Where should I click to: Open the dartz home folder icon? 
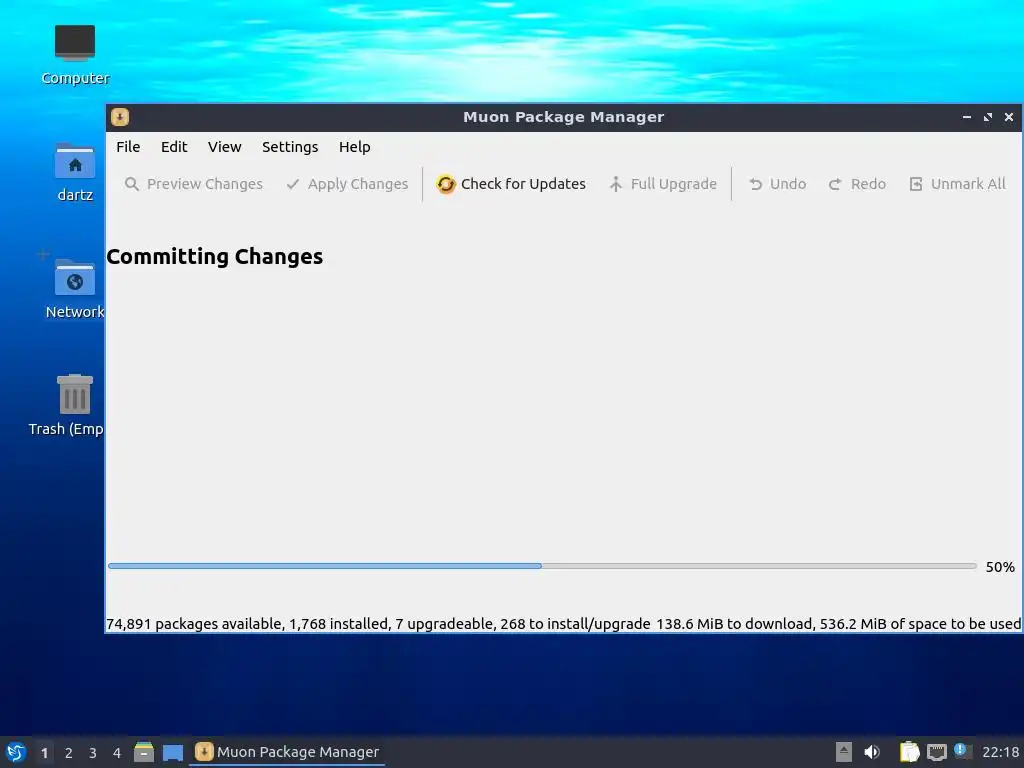[x=75, y=172]
